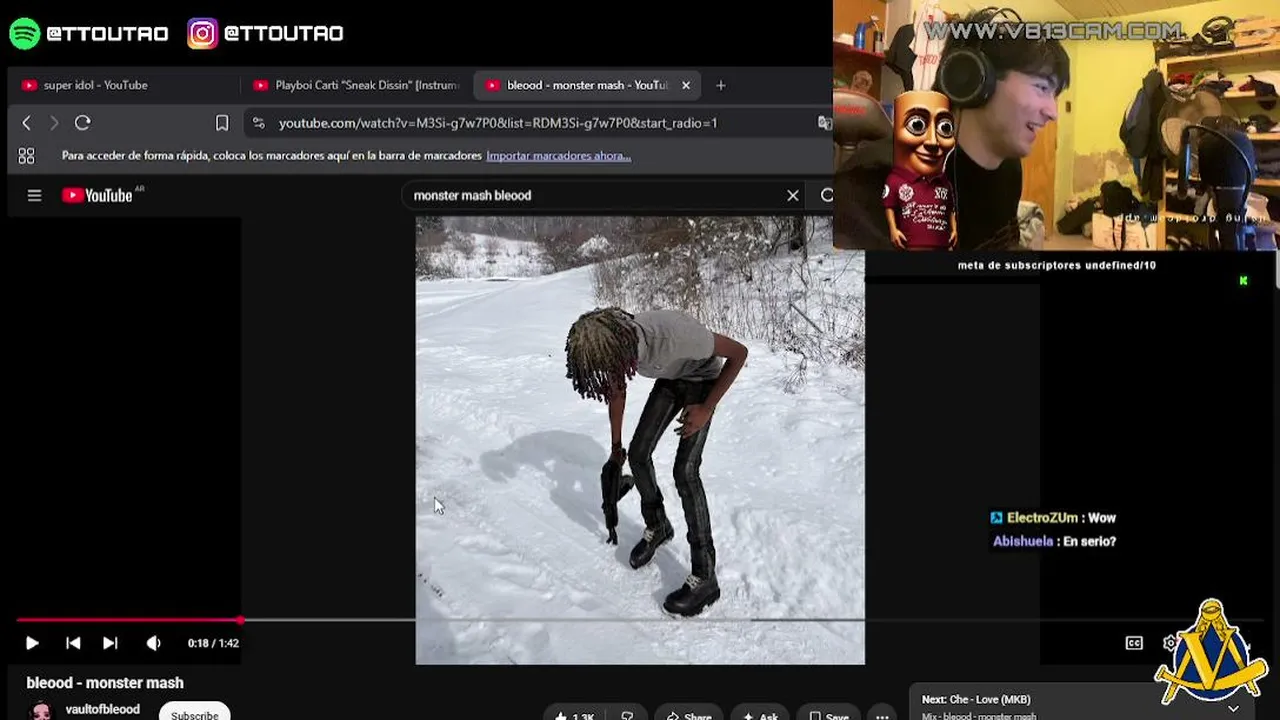Open the Spotify icon in stream overlay
The image size is (1280, 720).
click(24, 33)
